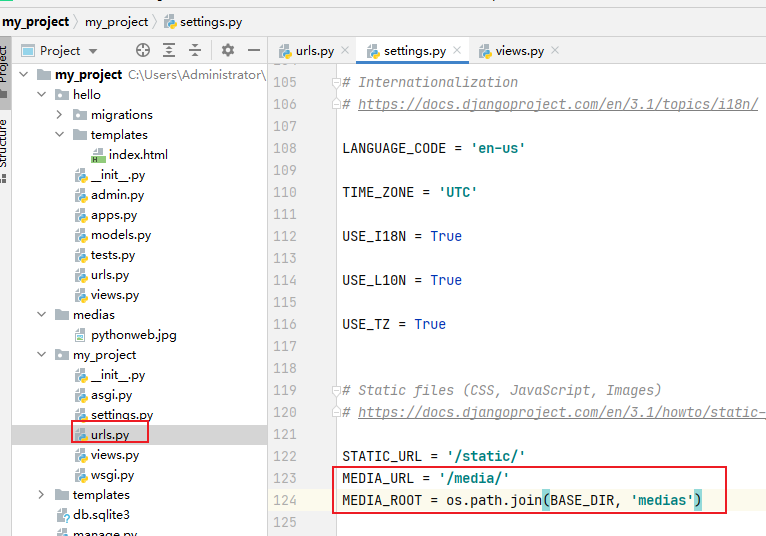Collapse the hello folder

pyautogui.click(x=42, y=94)
